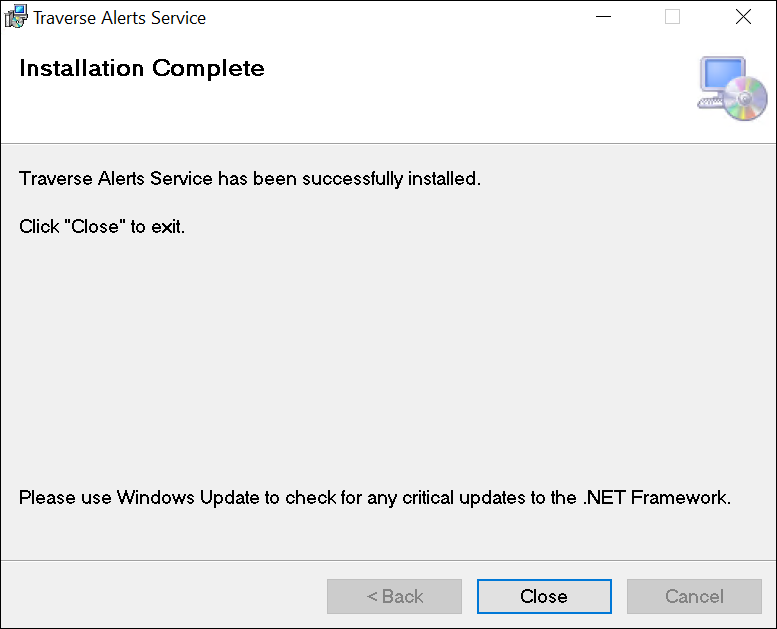The image size is (777, 629).
Task: Click the words ".NET Framework" in the bottom note
Action: pos(656,497)
